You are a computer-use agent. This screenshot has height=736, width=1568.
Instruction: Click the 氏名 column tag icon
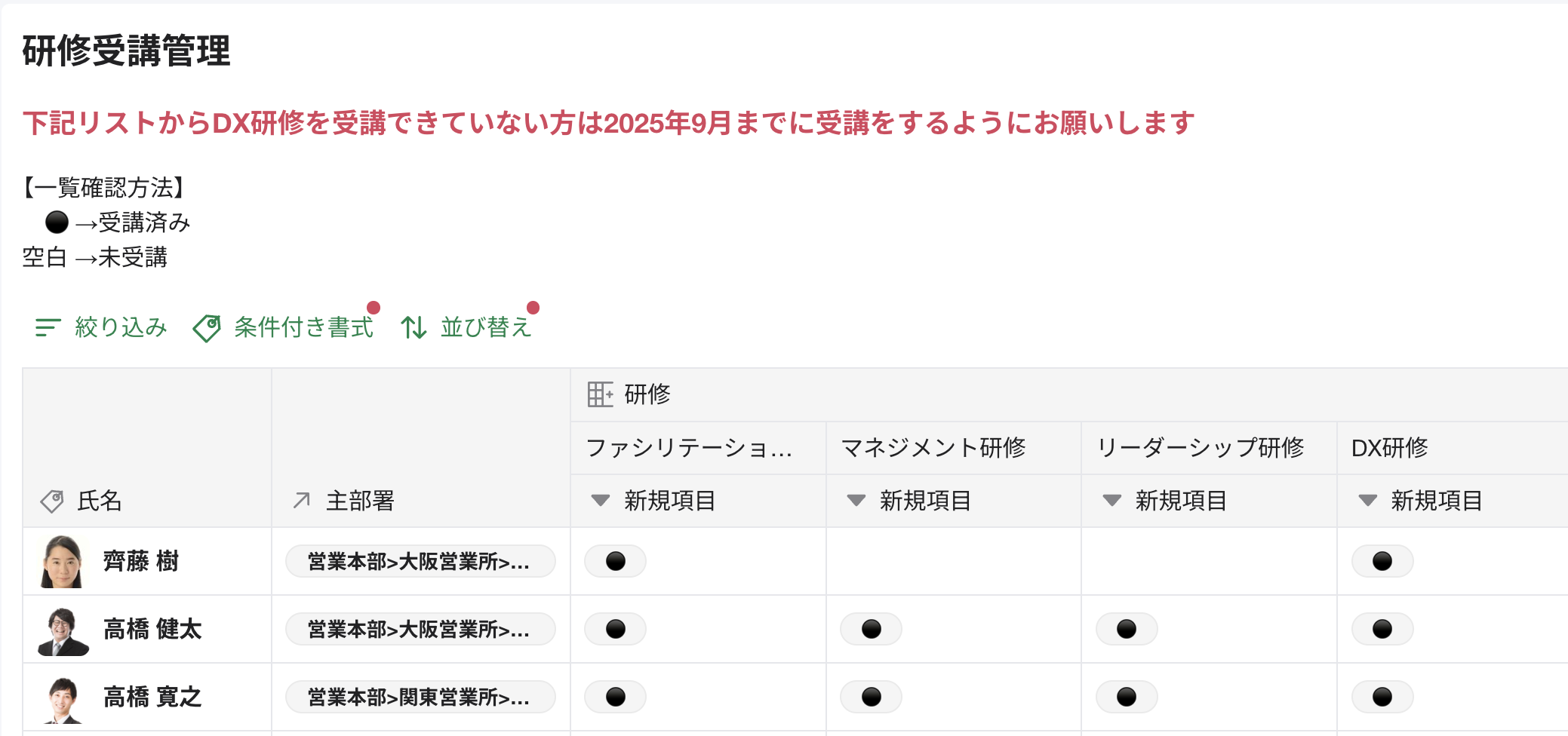click(52, 501)
